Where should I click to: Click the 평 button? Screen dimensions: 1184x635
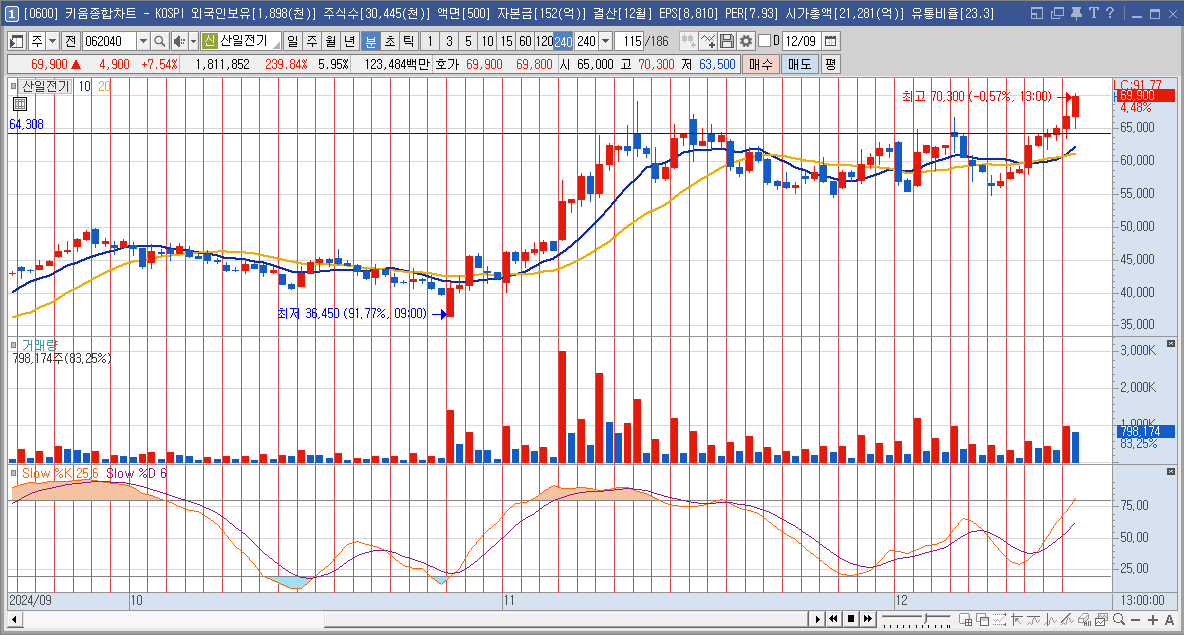830,64
